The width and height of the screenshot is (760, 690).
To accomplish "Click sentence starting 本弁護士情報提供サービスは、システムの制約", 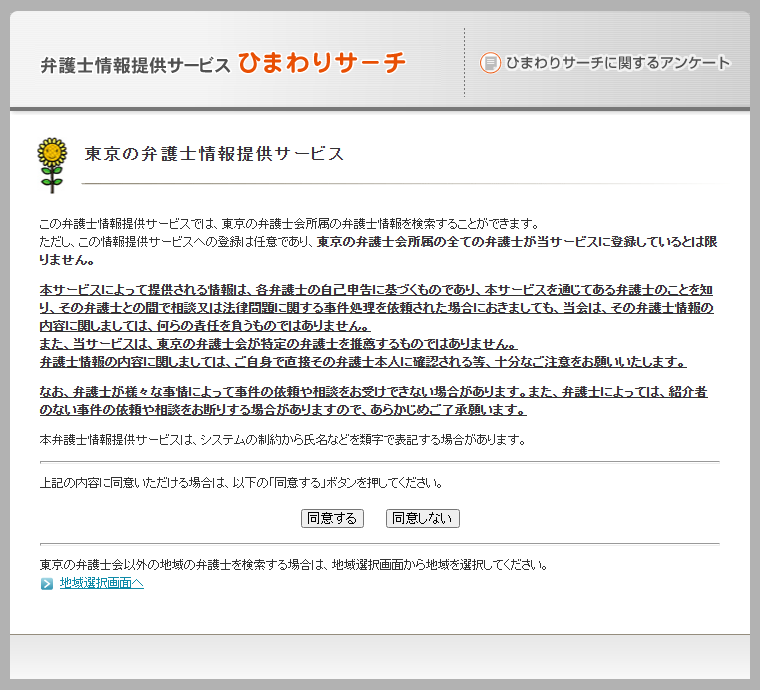I will (x=283, y=440).
